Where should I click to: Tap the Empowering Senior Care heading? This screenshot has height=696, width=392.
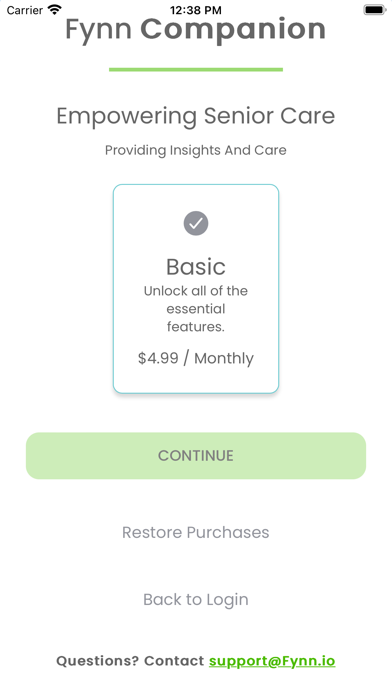point(196,116)
